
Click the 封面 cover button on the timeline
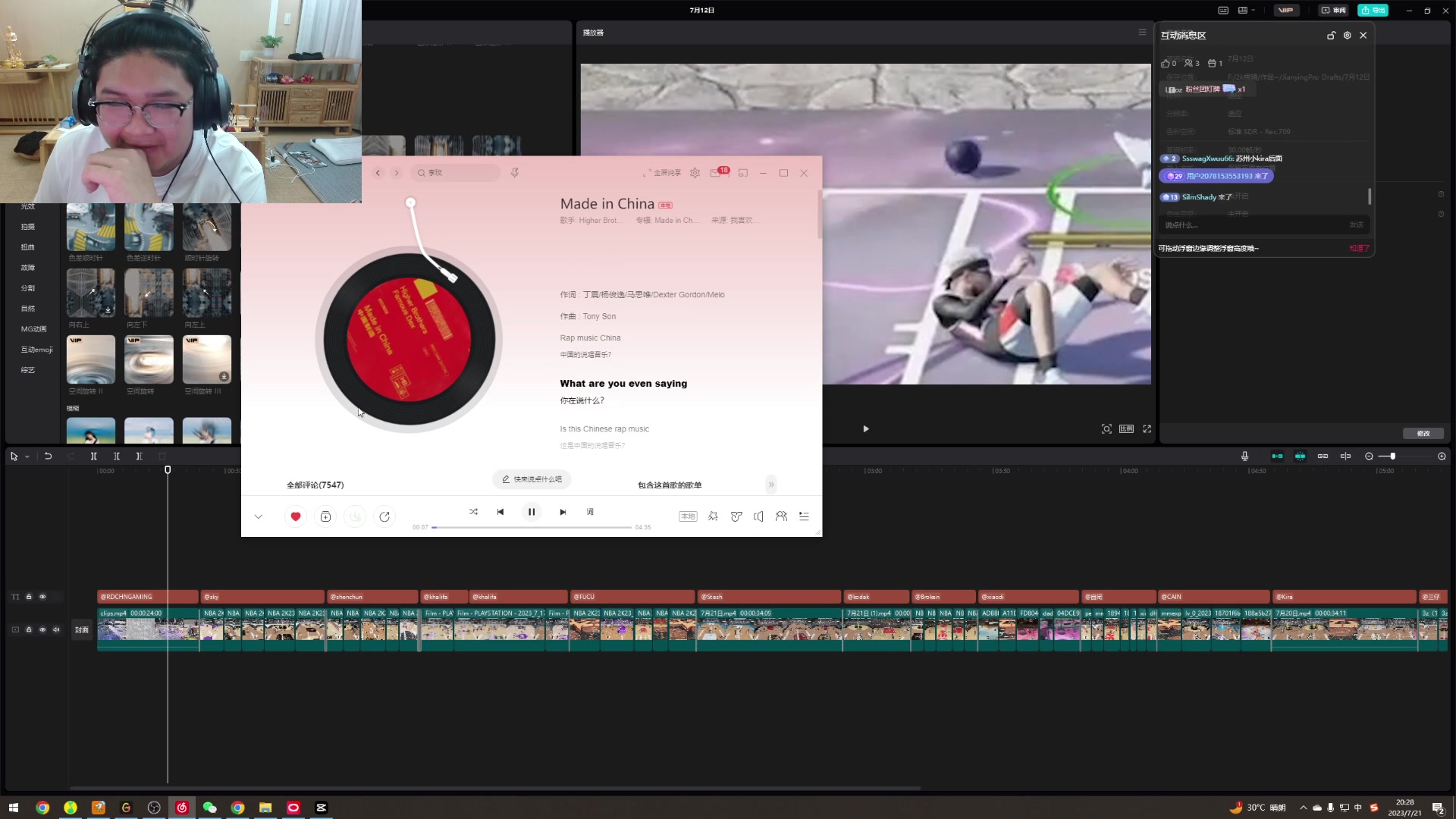pos(82,629)
